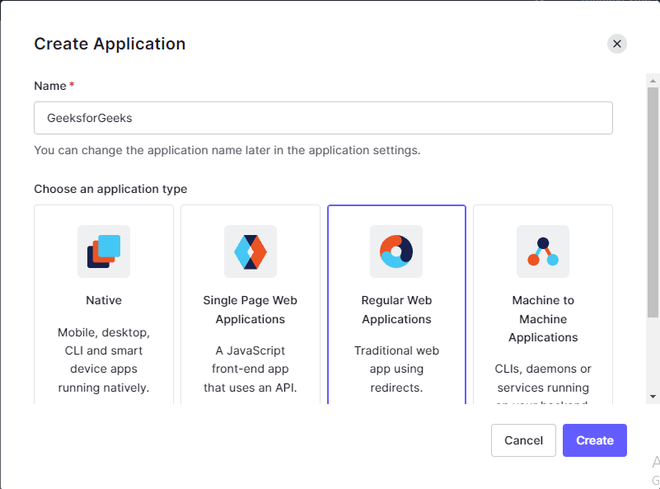Click the Native application type icon
This screenshot has width=660, height=489.
pyautogui.click(x=103, y=251)
